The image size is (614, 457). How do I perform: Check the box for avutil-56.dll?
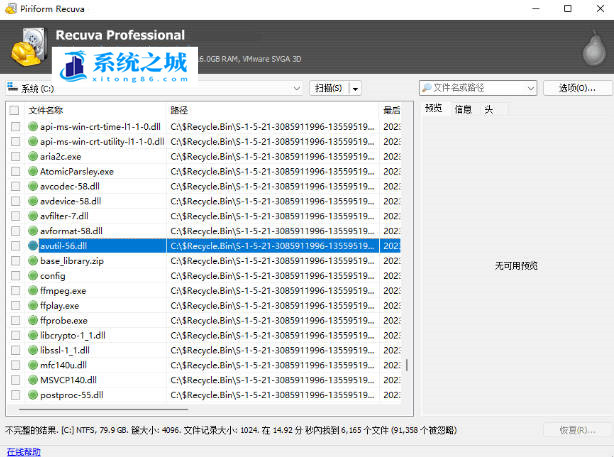[15, 246]
